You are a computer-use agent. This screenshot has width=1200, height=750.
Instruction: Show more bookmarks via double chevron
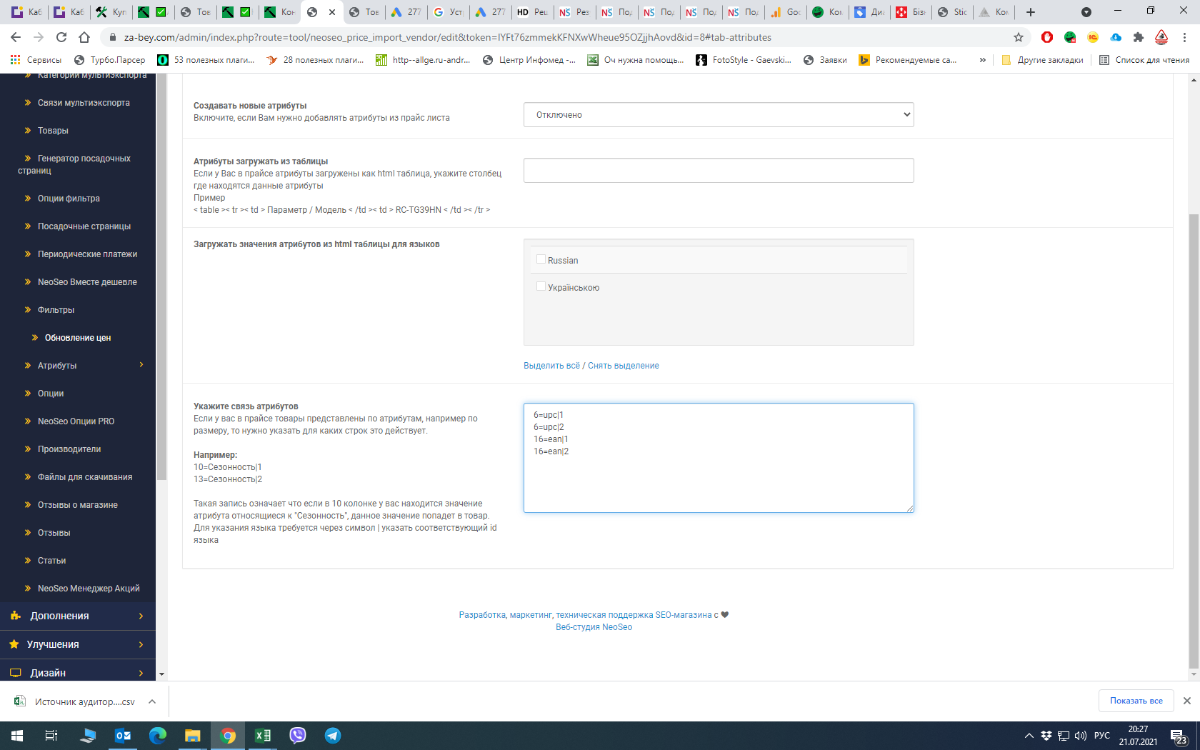coord(982,60)
